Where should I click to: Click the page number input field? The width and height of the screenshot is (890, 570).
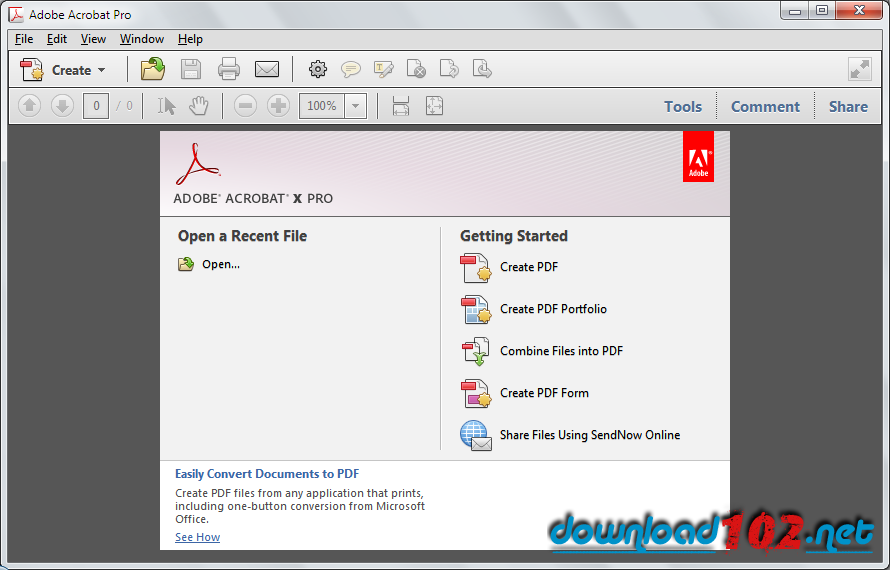[x=96, y=106]
